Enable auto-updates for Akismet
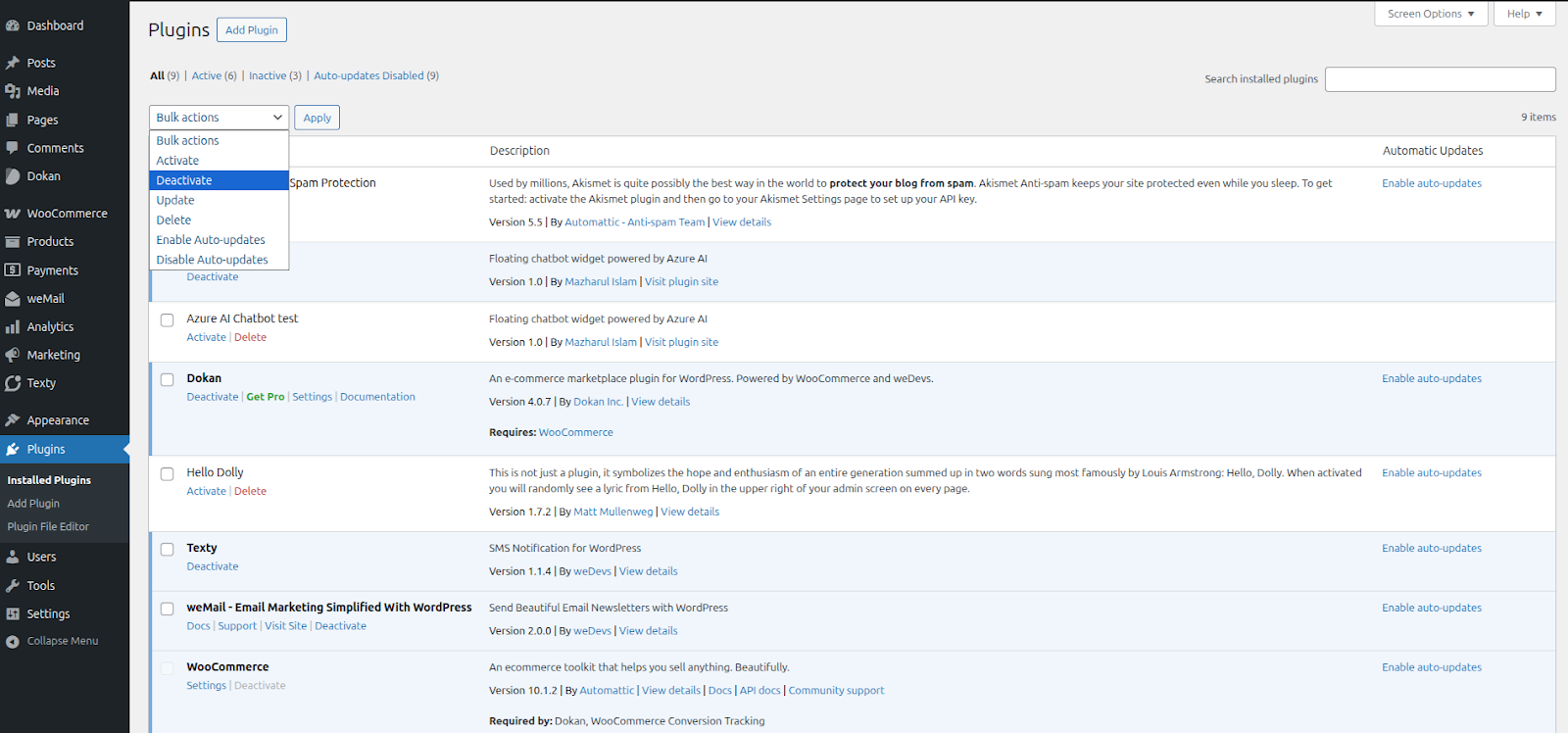1568x733 pixels. [1432, 183]
